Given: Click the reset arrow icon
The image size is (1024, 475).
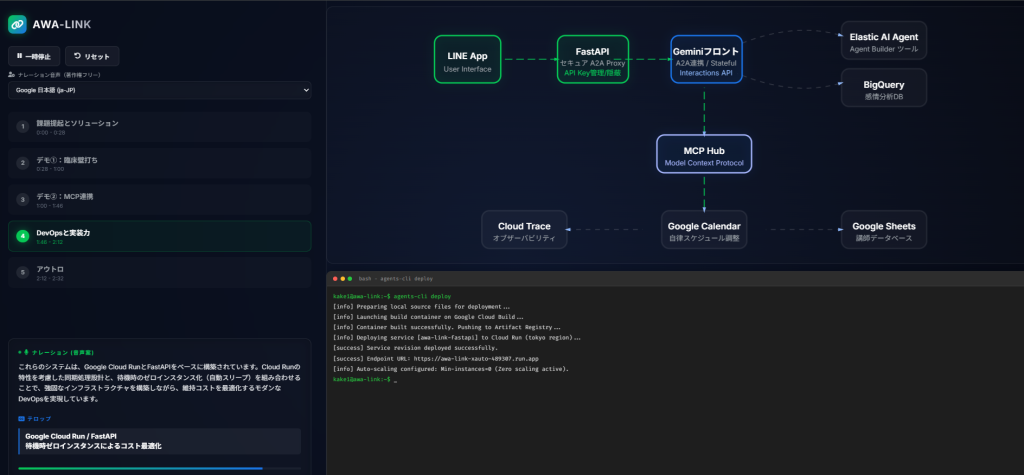Looking at the screenshot, I should (77, 56).
